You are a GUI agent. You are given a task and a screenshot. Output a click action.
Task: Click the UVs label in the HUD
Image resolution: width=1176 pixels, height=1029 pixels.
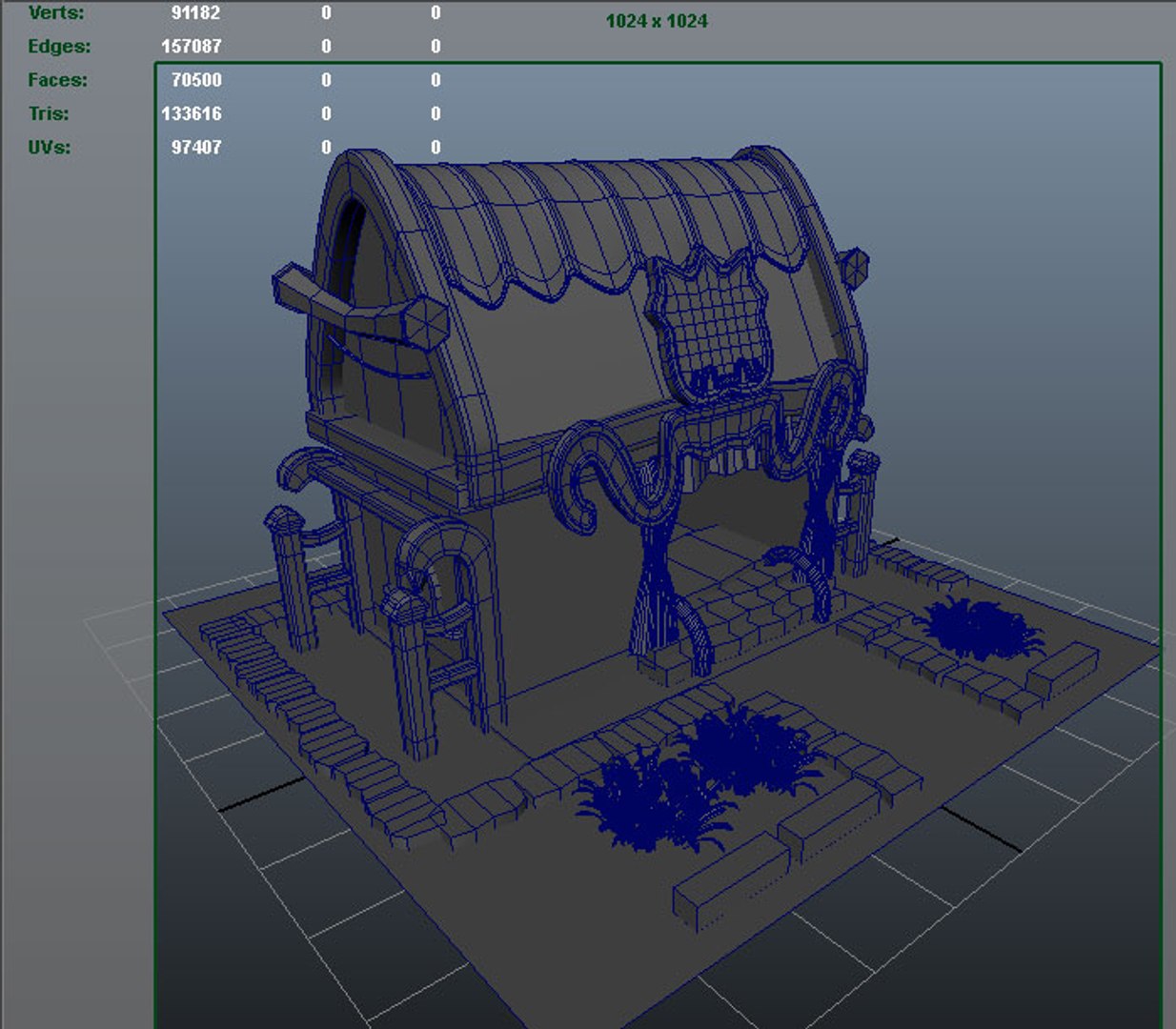pyautogui.click(x=49, y=147)
